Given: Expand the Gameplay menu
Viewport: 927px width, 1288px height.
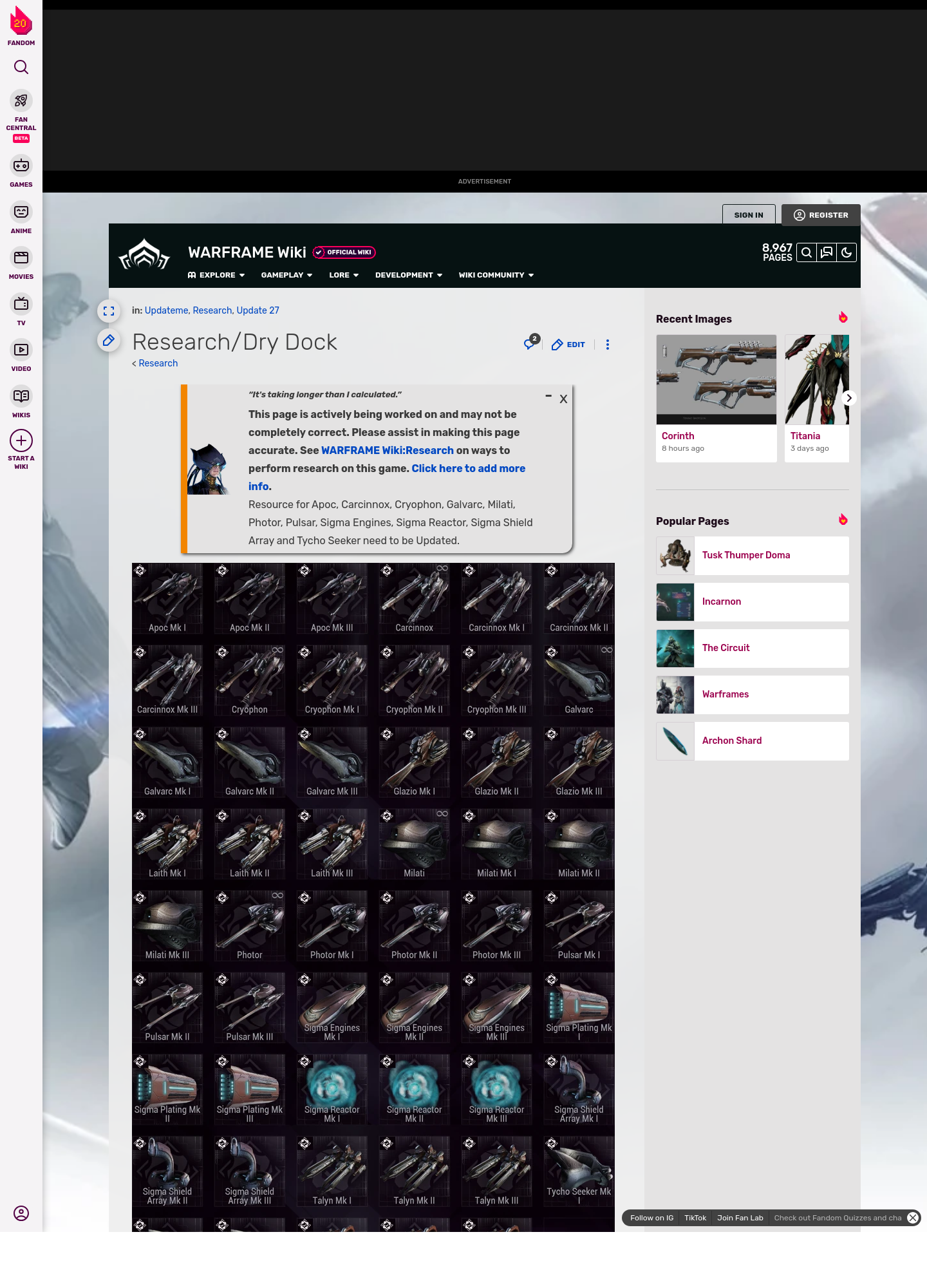Looking at the screenshot, I should [286, 275].
